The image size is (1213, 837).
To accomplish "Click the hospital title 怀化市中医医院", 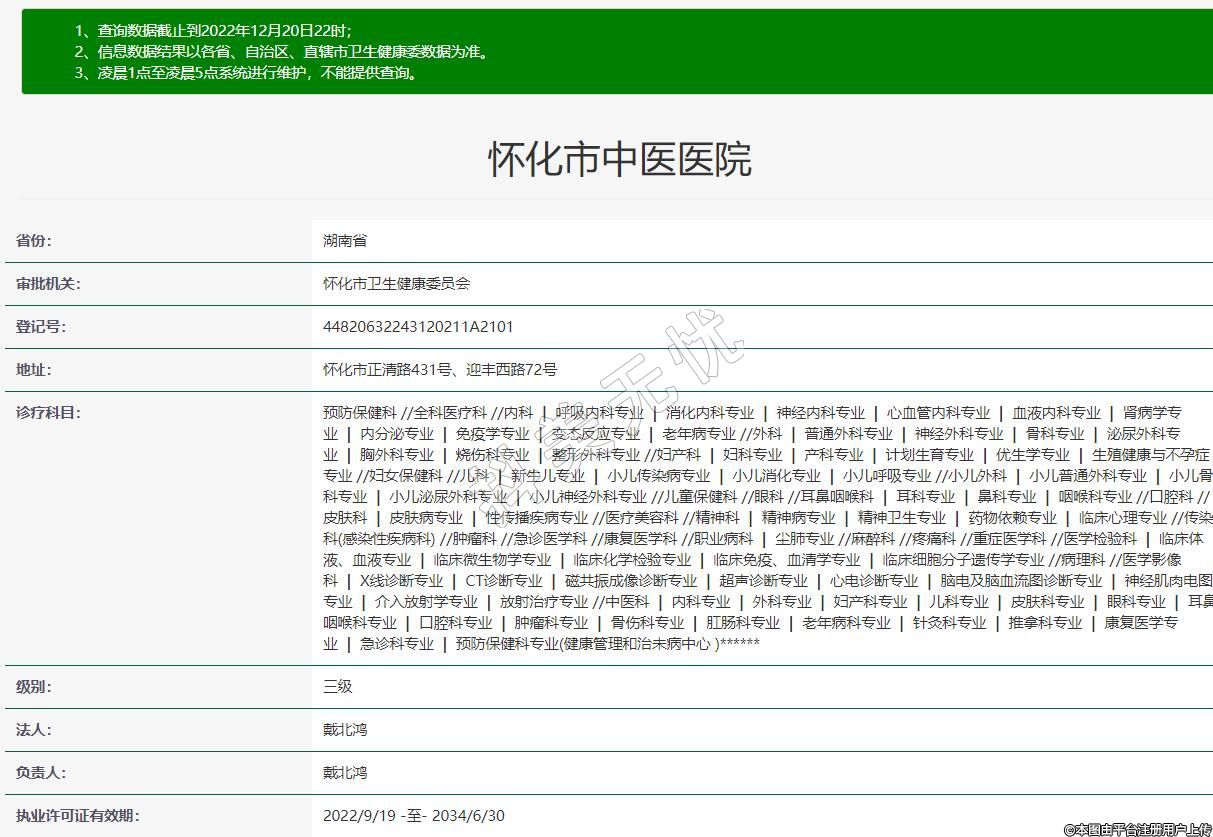I will click(x=619, y=160).
